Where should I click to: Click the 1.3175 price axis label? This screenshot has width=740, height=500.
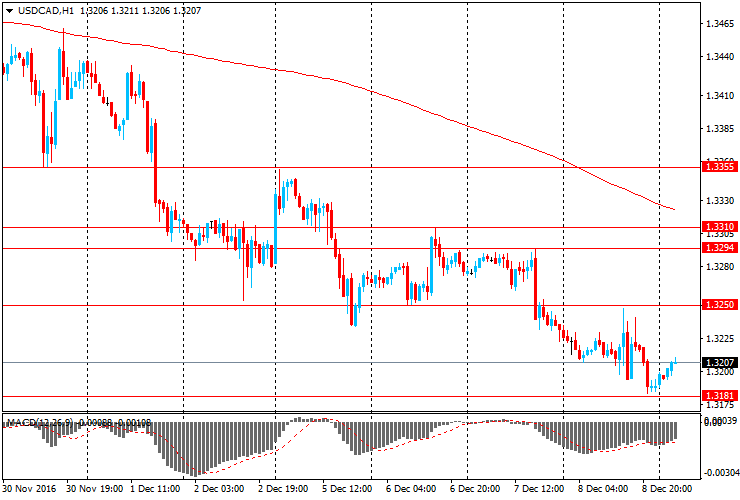click(720, 405)
